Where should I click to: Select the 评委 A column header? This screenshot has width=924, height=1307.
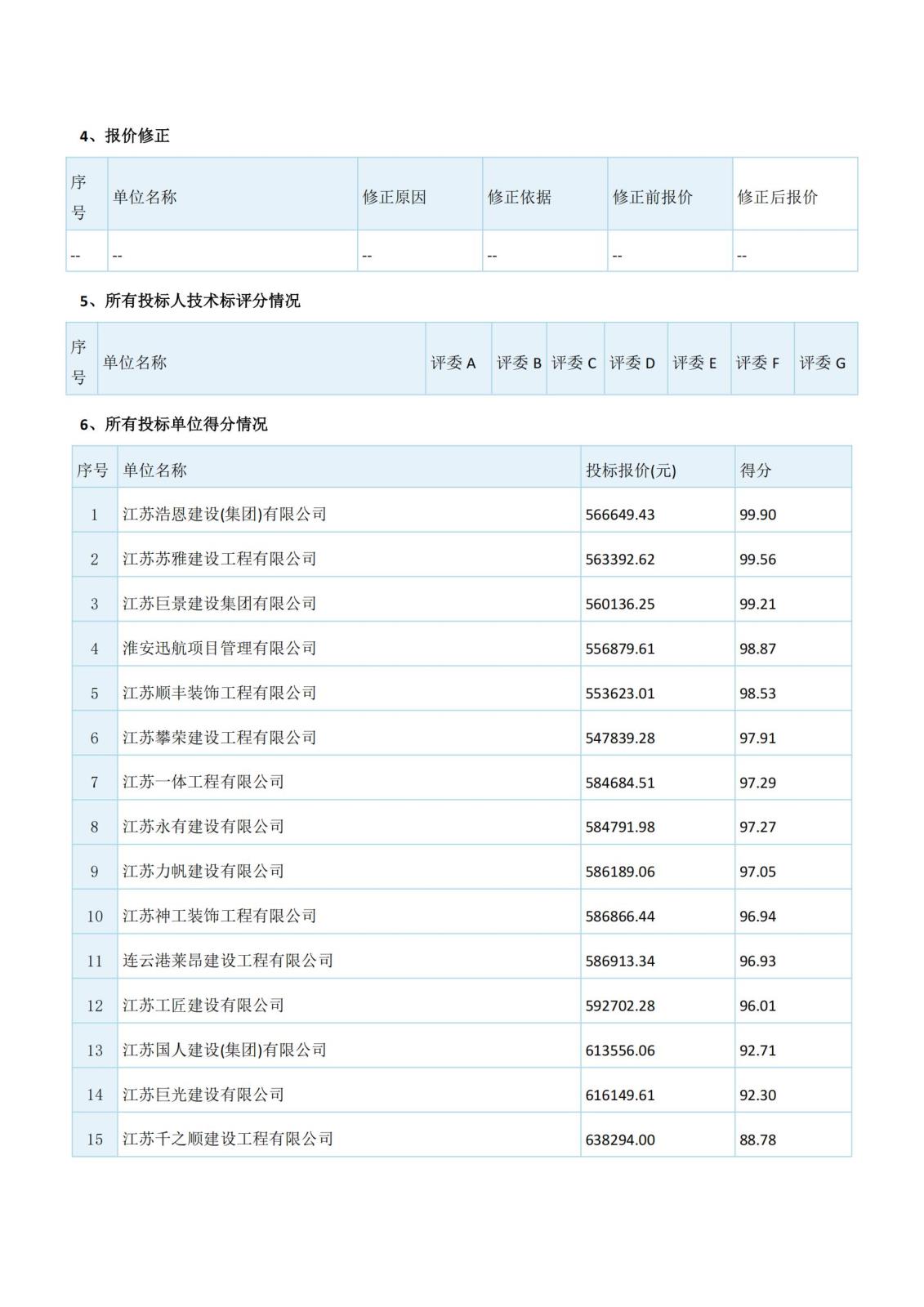coord(453,363)
